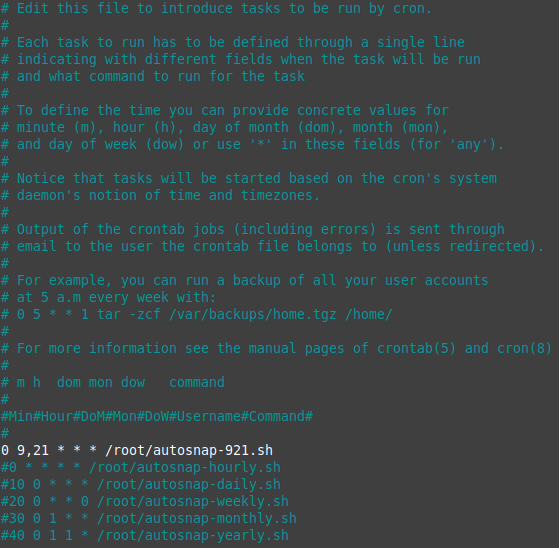Click the 'minute (m), hour (h)' comment line
Screen dimensions: 559x548
(225, 127)
